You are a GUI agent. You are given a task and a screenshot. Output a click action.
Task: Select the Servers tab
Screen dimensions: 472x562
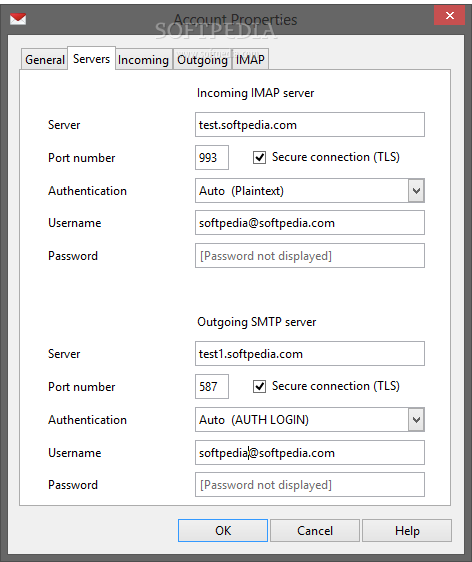click(x=91, y=58)
